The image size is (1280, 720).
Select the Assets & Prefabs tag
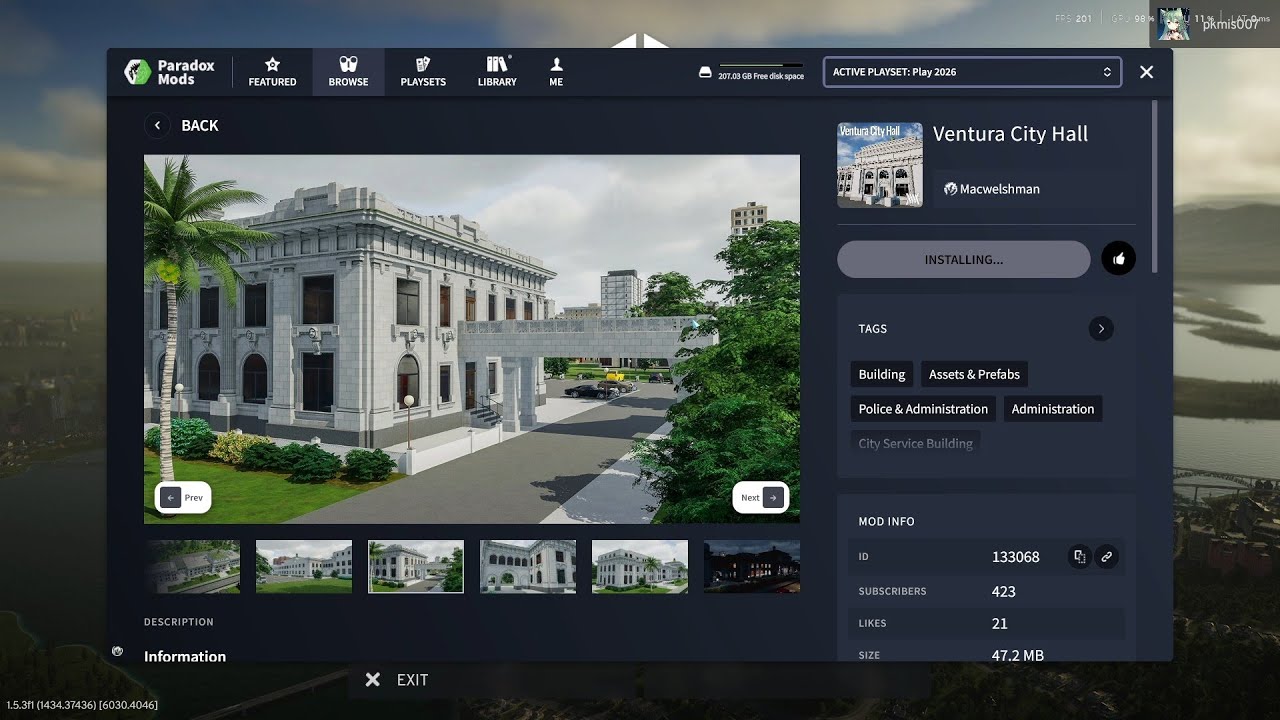(974, 374)
